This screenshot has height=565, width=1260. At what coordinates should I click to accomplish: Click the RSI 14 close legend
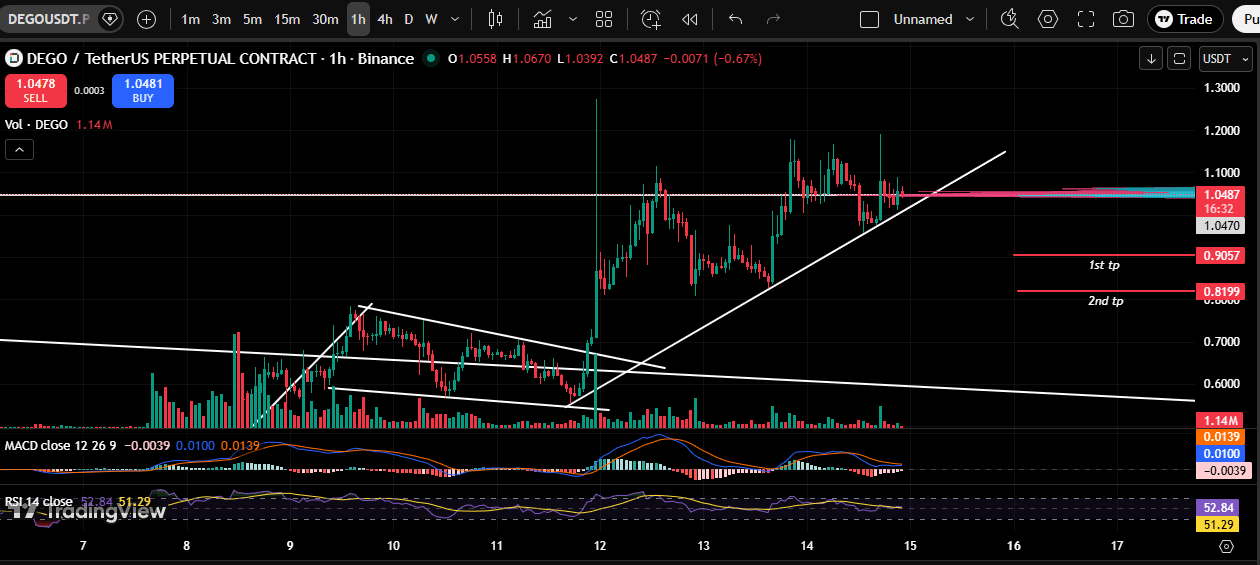click(39, 502)
